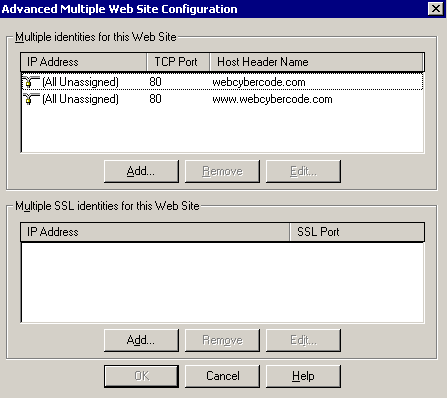This screenshot has width=447, height=398.
Task: Confirm the dialog with OK
Action: pyautogui.click(x=141, y=376)
